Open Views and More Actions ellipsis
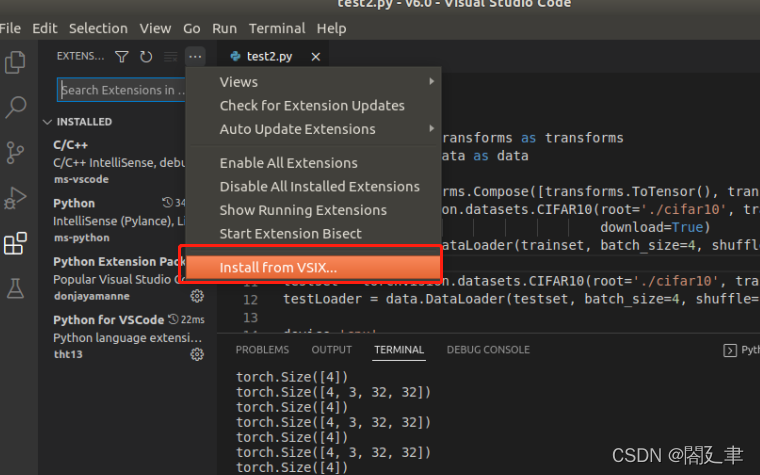Image resolution: width=760 pixels, height=475 pixels. (x=195, y=57)
